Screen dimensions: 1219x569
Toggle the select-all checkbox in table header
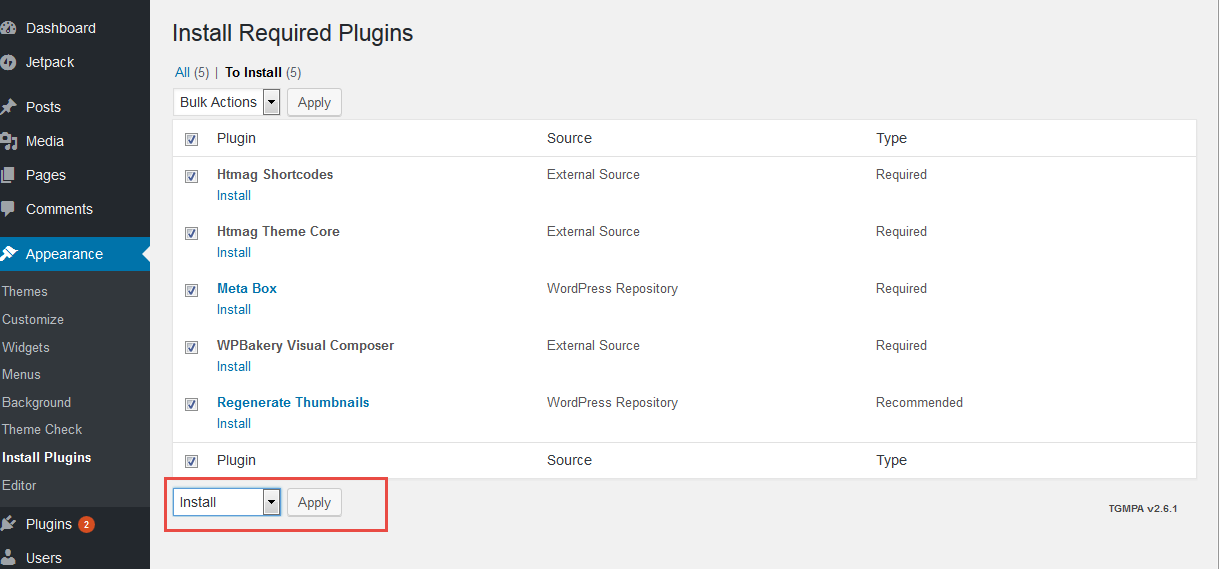point(192,139)
